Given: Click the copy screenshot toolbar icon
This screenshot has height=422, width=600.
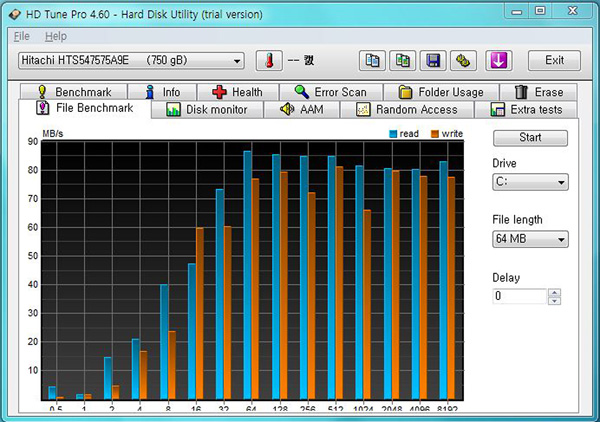Looking at the screenshot, I should click(x=403, y=61).
